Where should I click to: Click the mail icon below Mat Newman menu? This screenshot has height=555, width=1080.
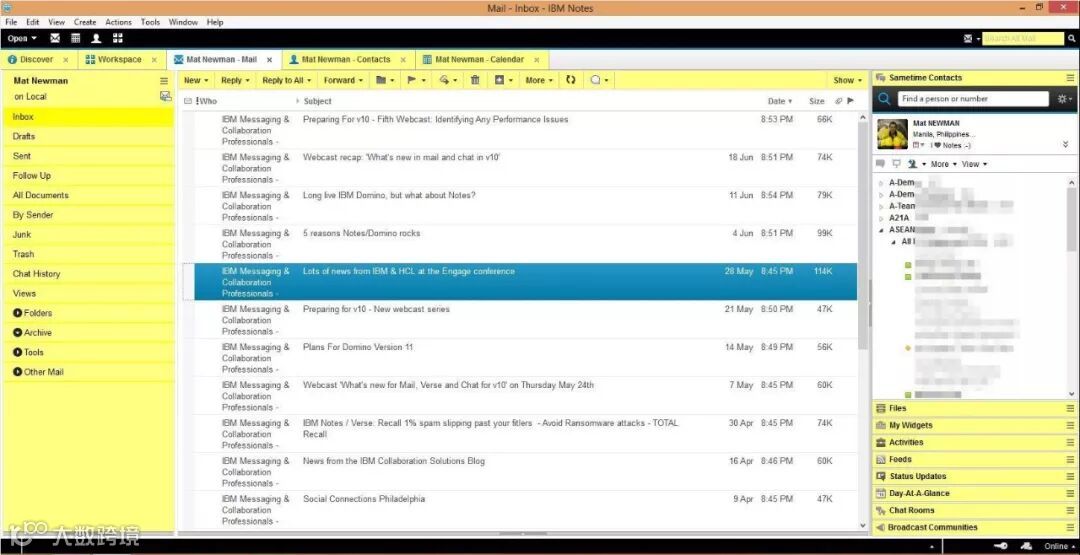[165, 96]
